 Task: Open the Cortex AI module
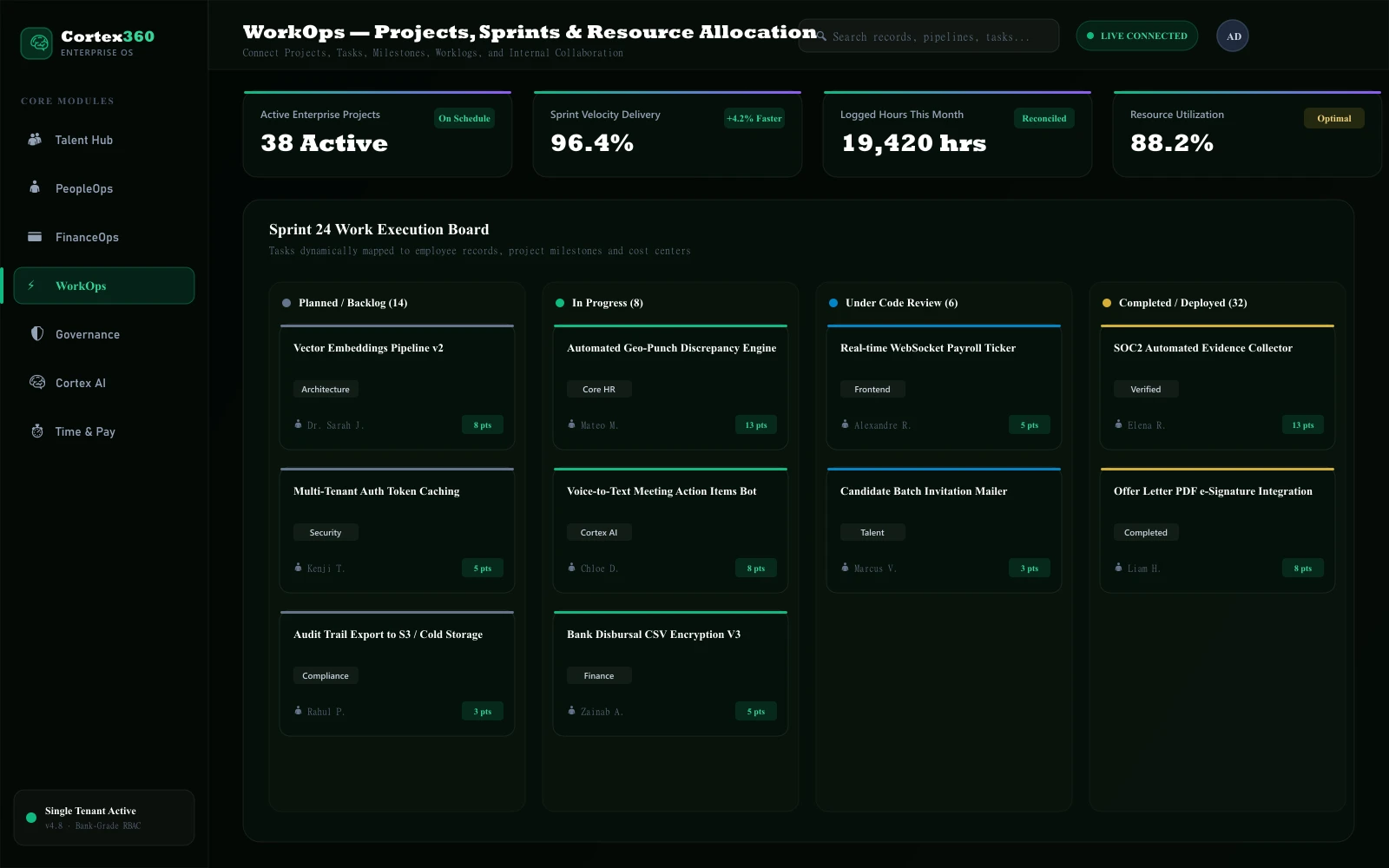coord(104,383)
